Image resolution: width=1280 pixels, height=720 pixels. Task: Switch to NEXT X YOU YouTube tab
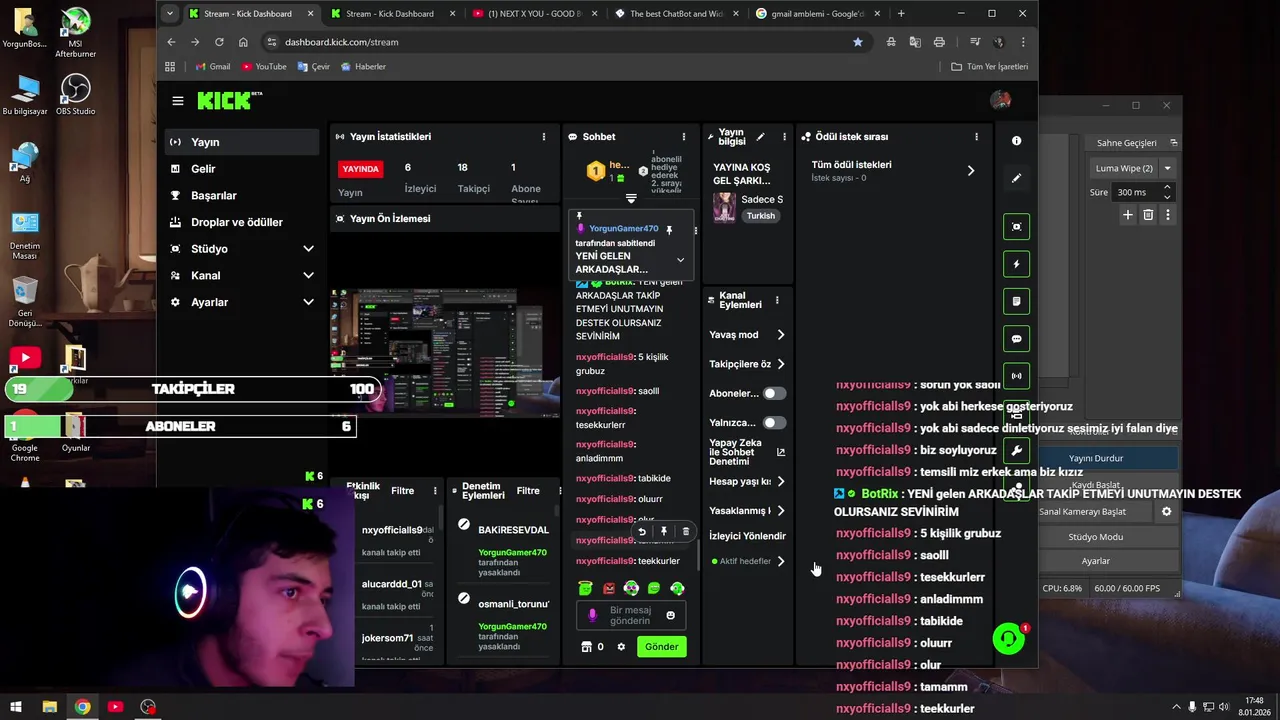(534, 14)
